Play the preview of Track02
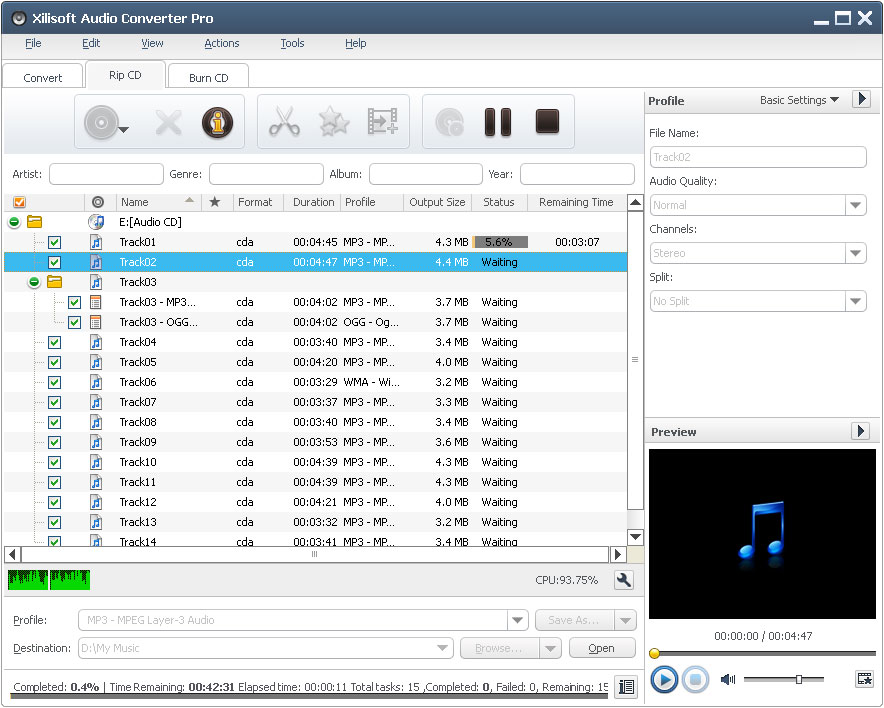The width and height of the screenshot is (884, 708). click(x=663, y=679)
